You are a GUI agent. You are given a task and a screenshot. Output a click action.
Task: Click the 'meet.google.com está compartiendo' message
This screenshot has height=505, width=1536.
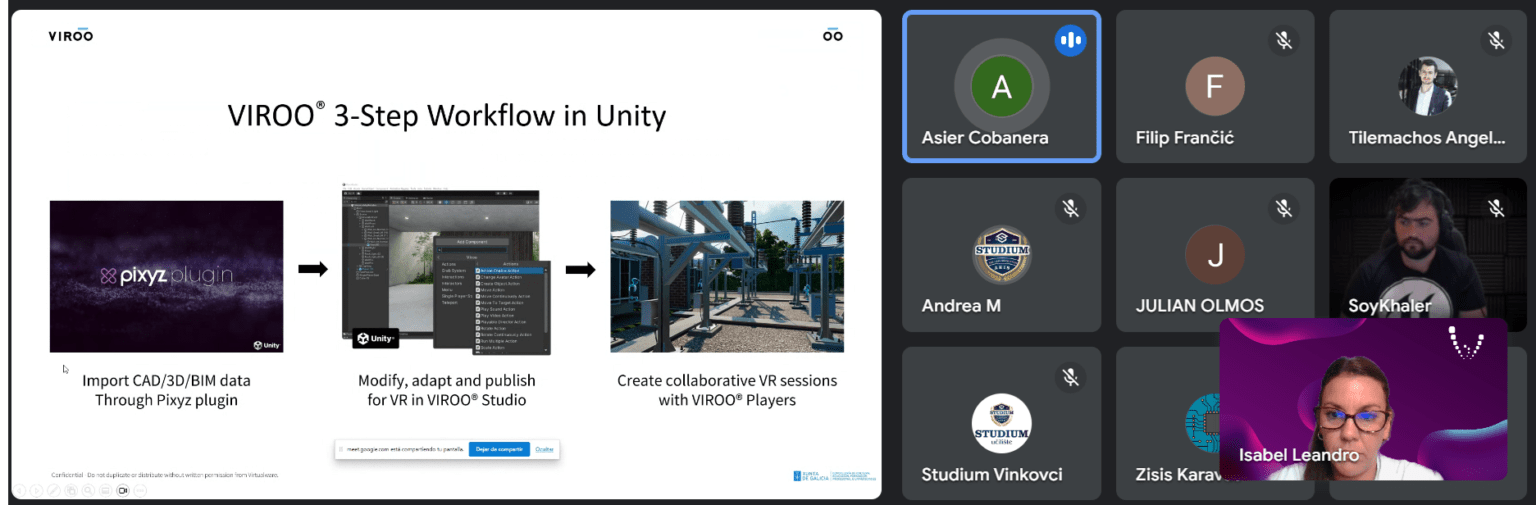pyautogui.click(x=405, y=450)
